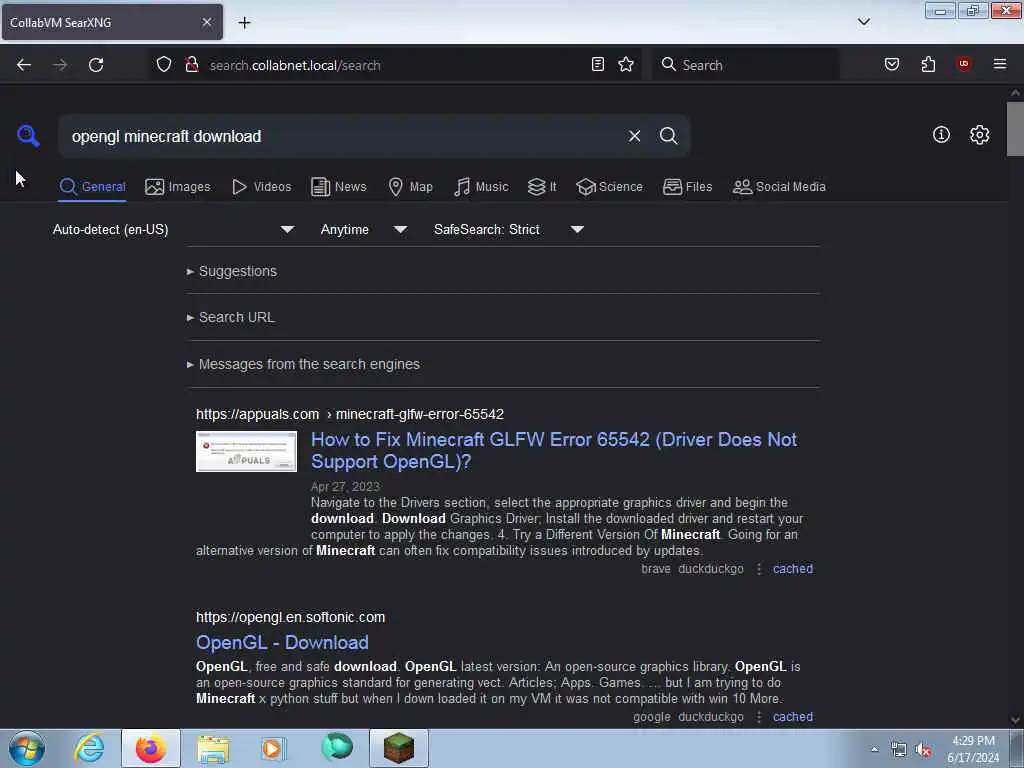Bookmark this page with the star icon
1024x768 pixels.
626,64
